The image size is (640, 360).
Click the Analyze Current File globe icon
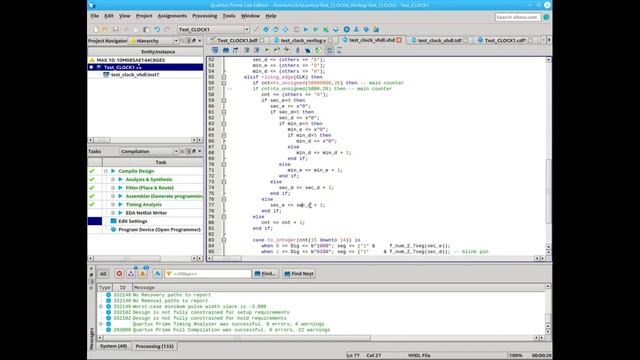point(318,50)
